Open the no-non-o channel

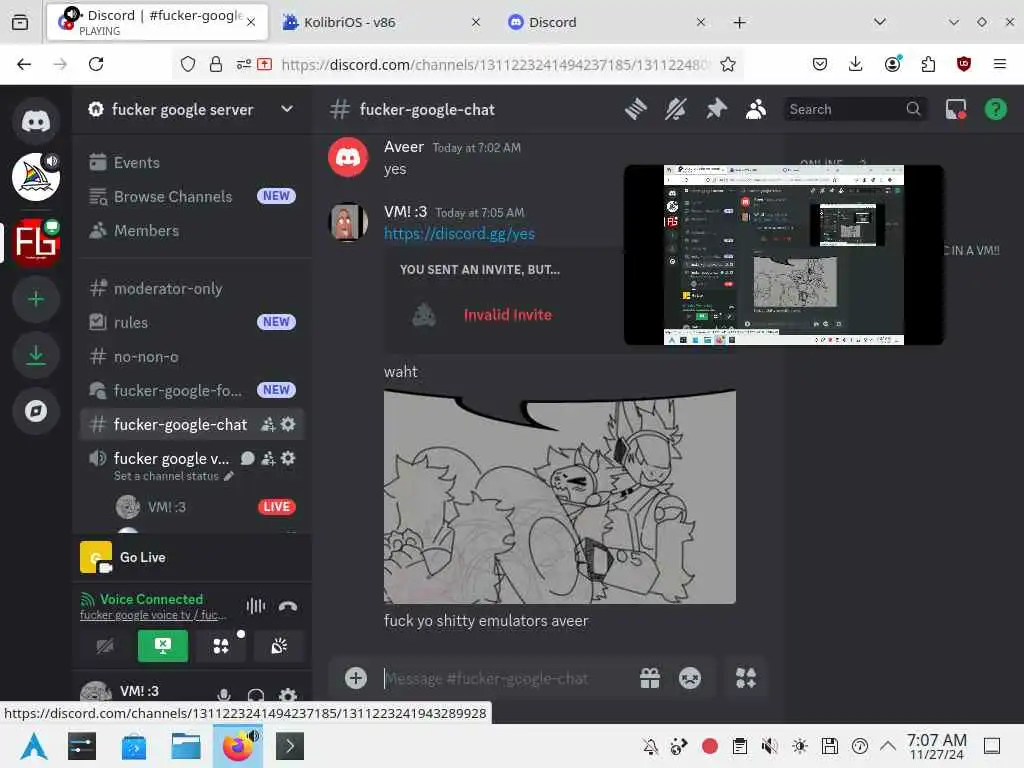193,357
